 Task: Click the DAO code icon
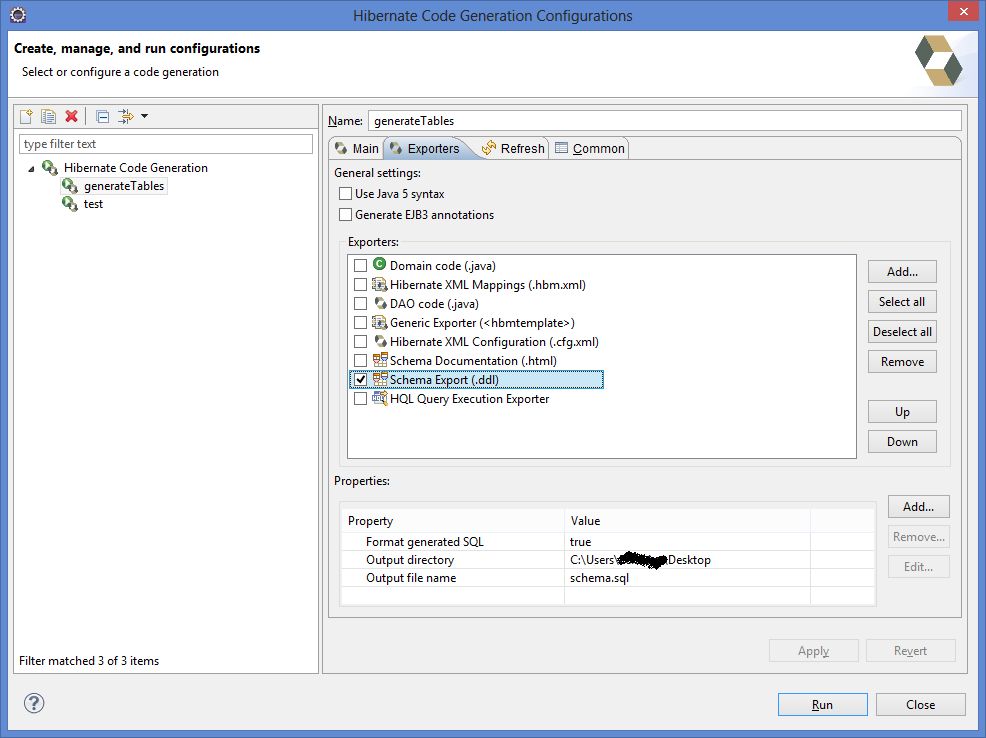(380, 303)
